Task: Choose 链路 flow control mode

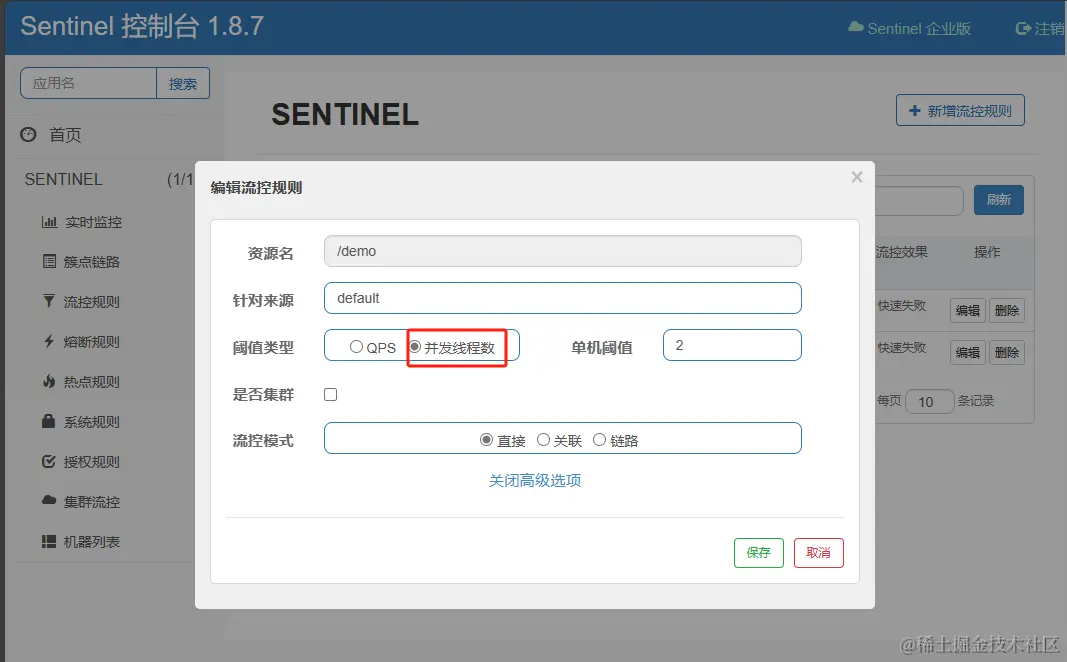Action: 599,439
